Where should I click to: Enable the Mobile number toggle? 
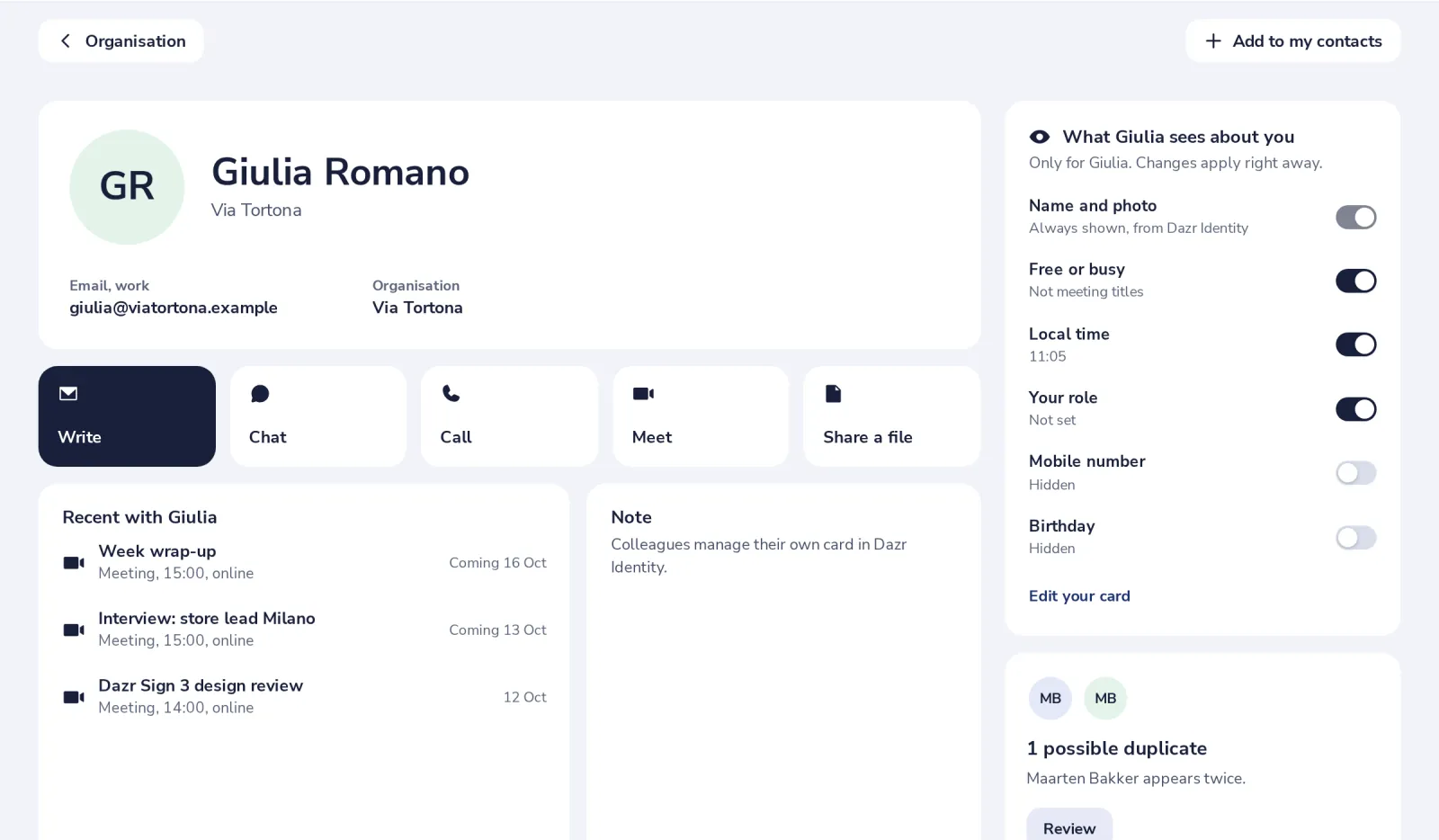click(1355, 473)
